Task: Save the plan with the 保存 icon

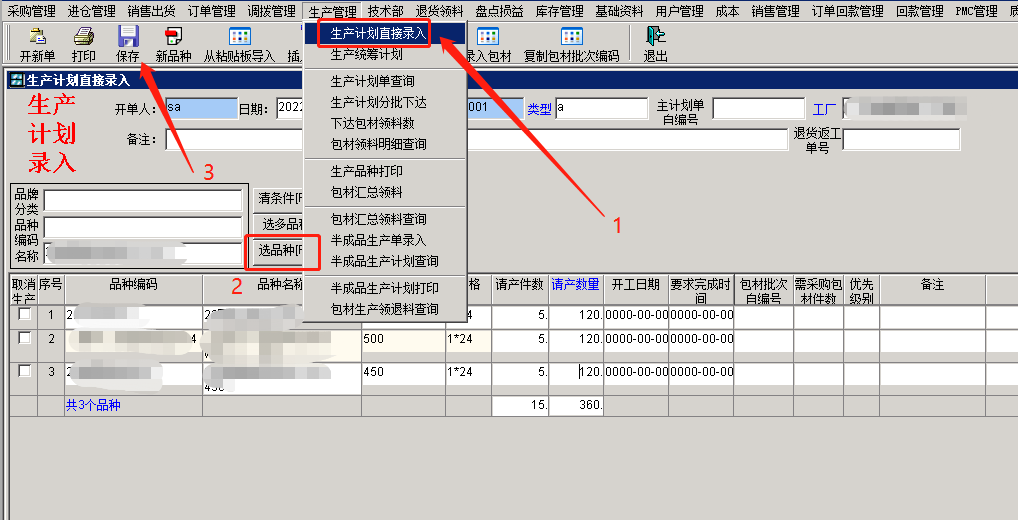Action: click(128, 37)
